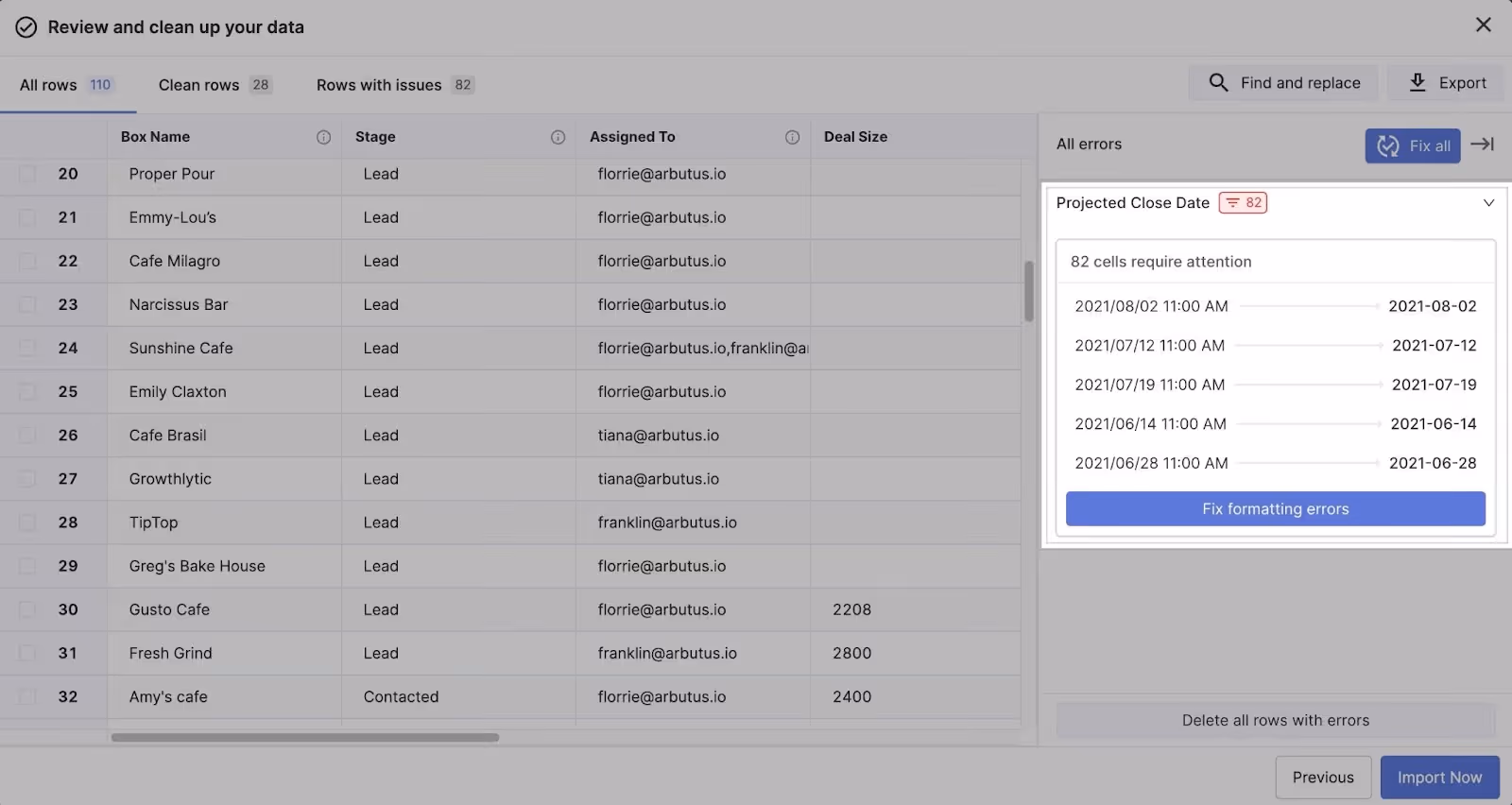Select row 30 Gusto Cafe checkbox

(27, 609)
